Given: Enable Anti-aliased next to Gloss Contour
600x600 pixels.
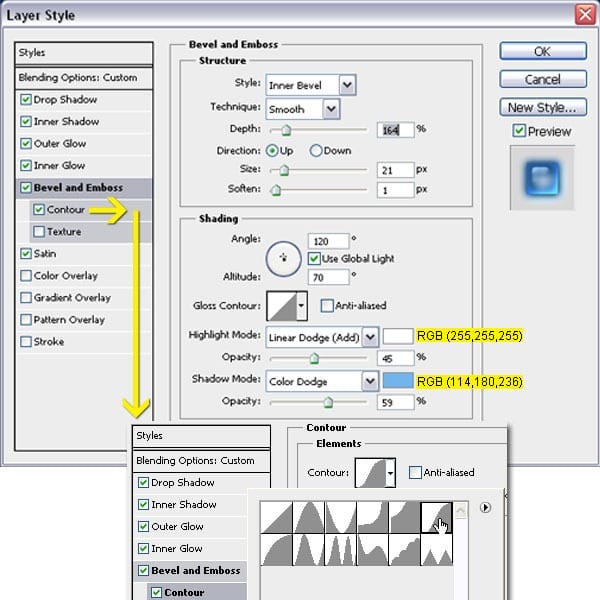Looking at the screenshot, I should (327, 306).
